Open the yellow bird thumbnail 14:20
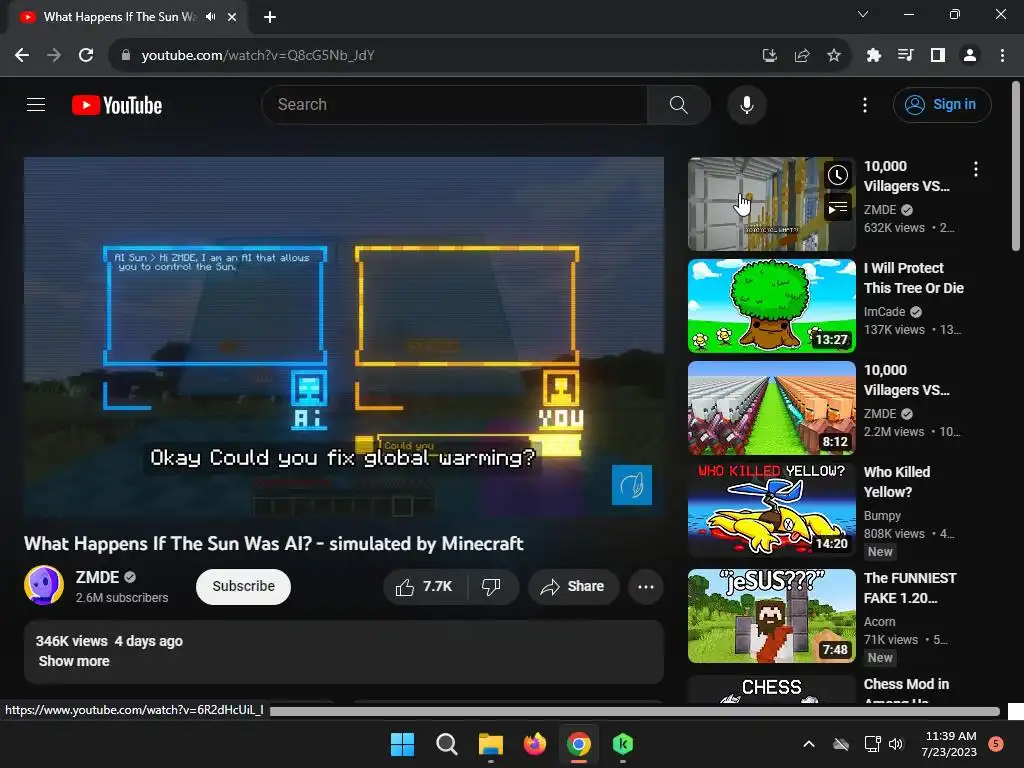Viewport: 1024px width, 768px height. tap(771, 510)
